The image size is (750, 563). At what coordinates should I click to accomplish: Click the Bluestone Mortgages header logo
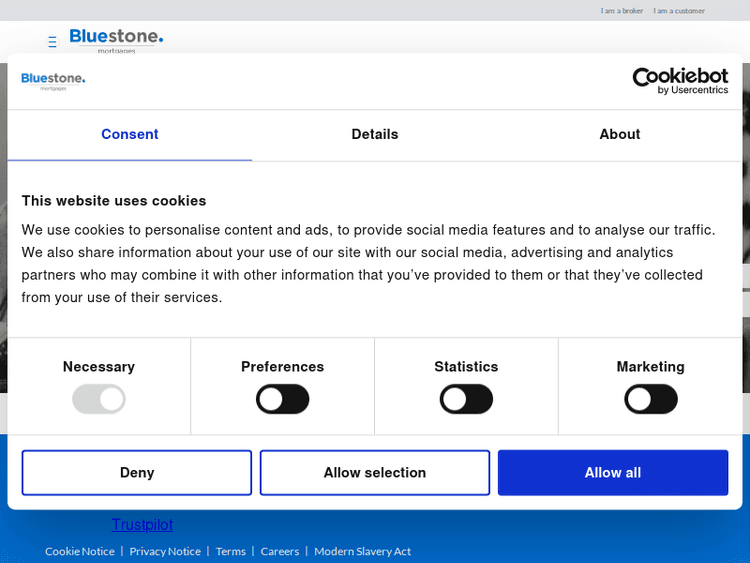pos(116,39)
